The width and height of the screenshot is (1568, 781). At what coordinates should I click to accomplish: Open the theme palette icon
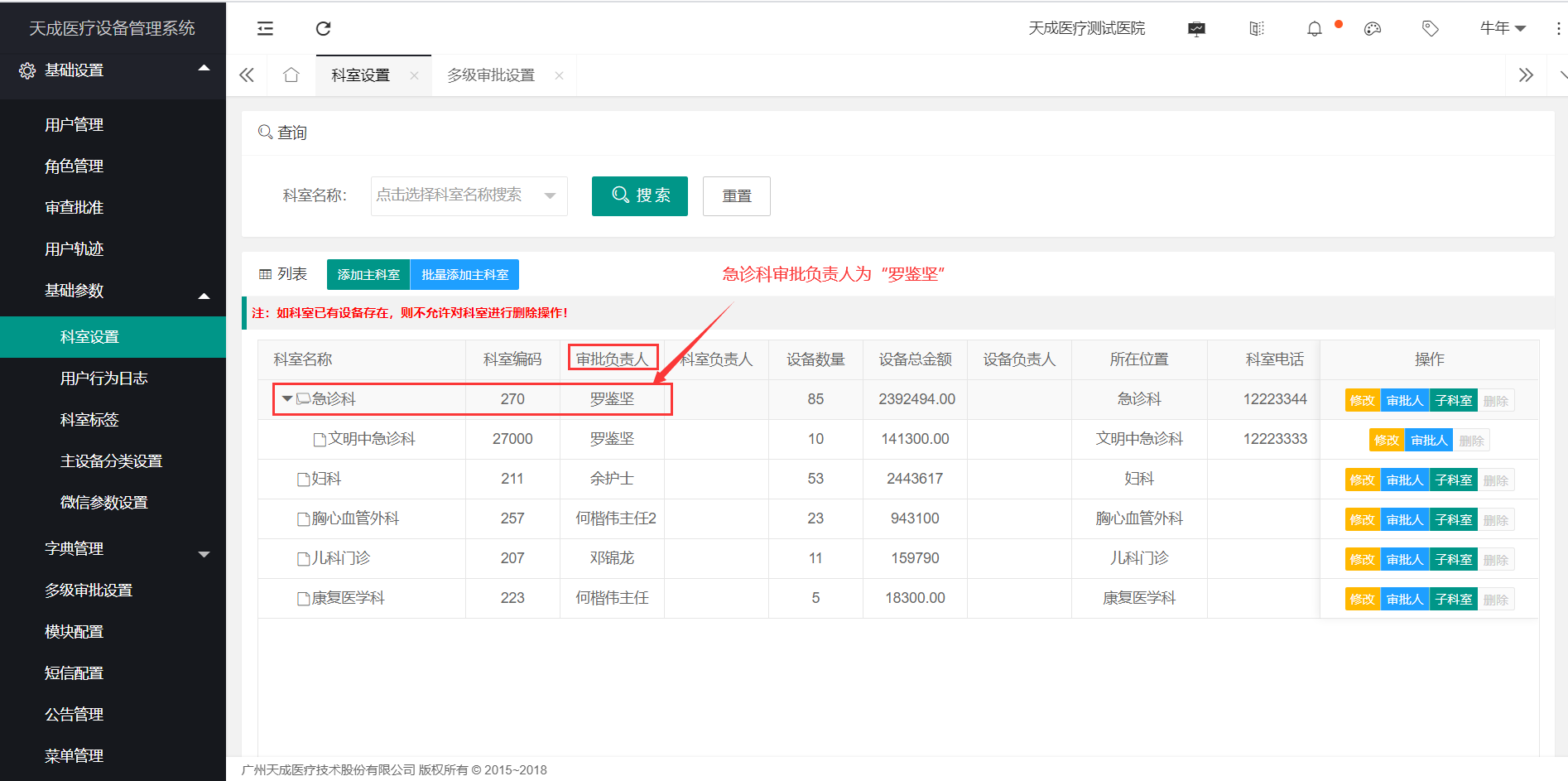click(1373, 29)
